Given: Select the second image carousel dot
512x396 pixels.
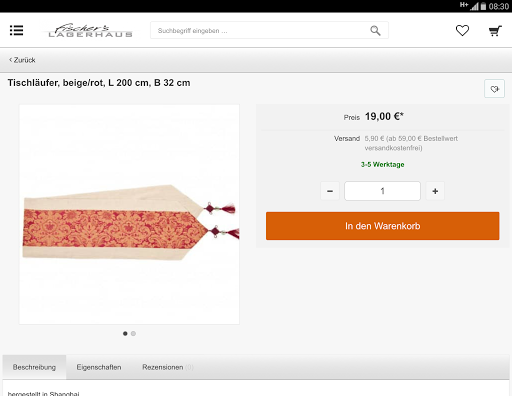Looking at the screenshot, I should pos(133,333).
